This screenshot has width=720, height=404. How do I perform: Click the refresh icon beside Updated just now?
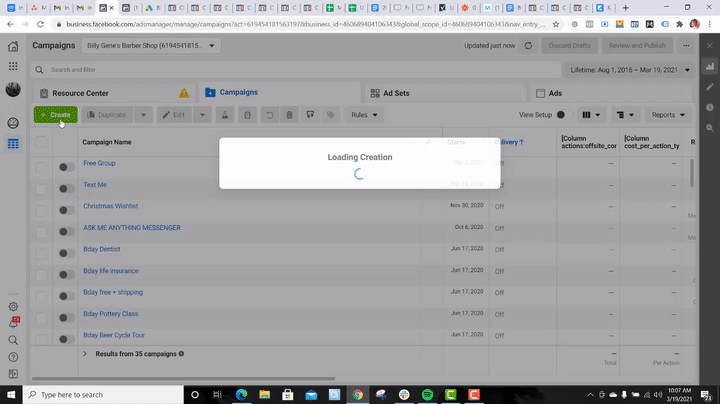[x=527, y=46]
